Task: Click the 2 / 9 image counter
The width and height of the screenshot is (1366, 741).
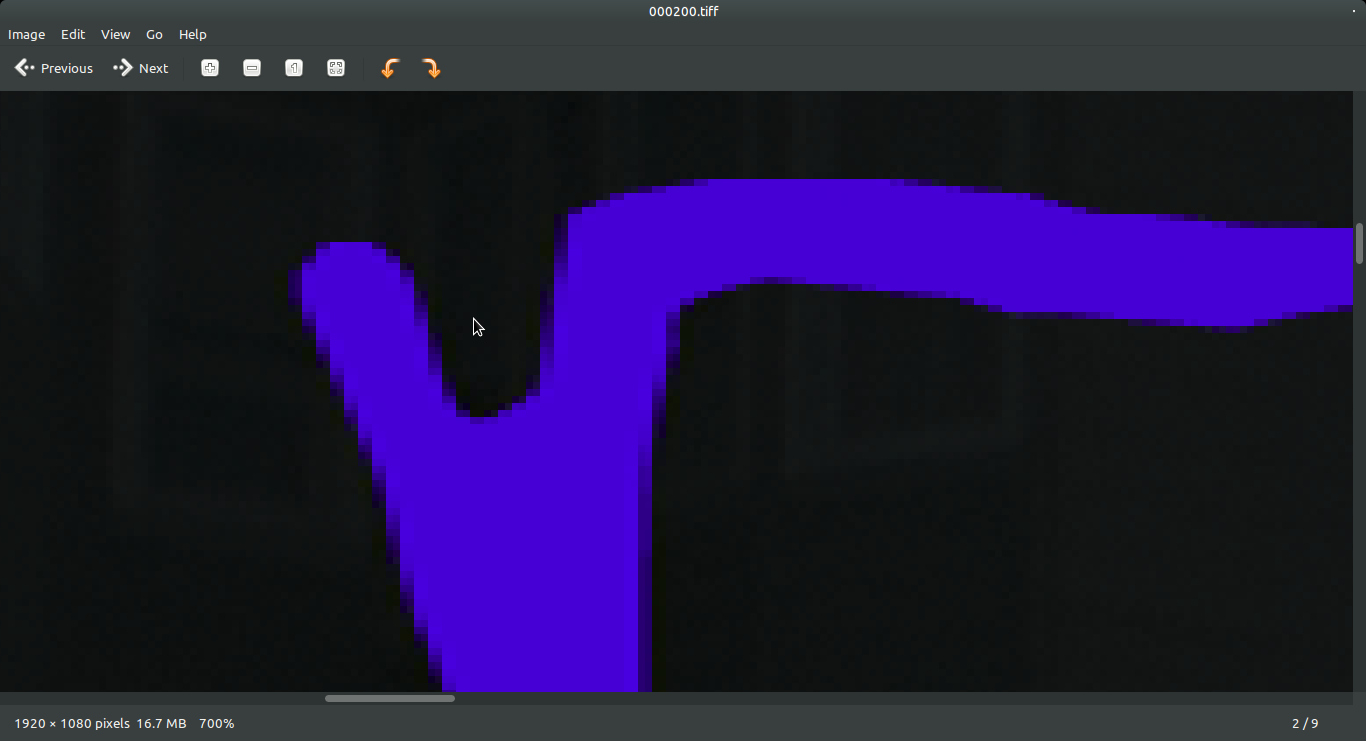Action: pos(1305,723)
